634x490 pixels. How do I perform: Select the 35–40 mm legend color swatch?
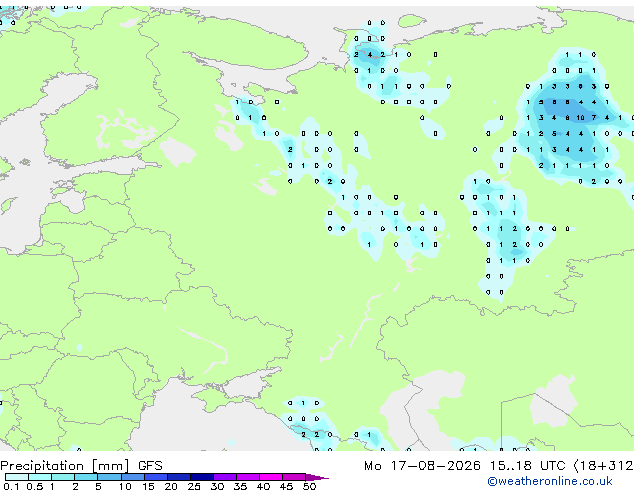248,477
